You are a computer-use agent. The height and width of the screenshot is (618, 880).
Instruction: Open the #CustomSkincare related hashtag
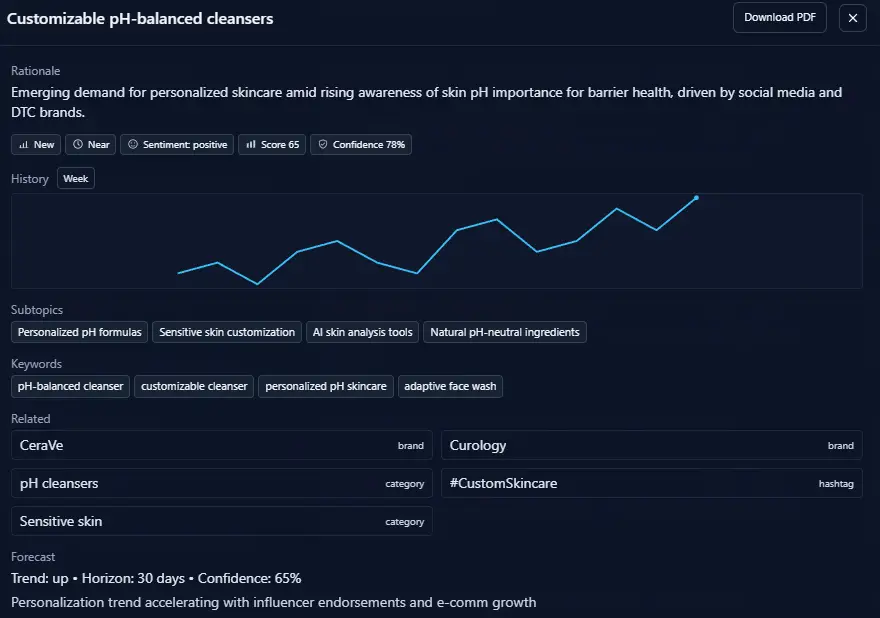651,483
